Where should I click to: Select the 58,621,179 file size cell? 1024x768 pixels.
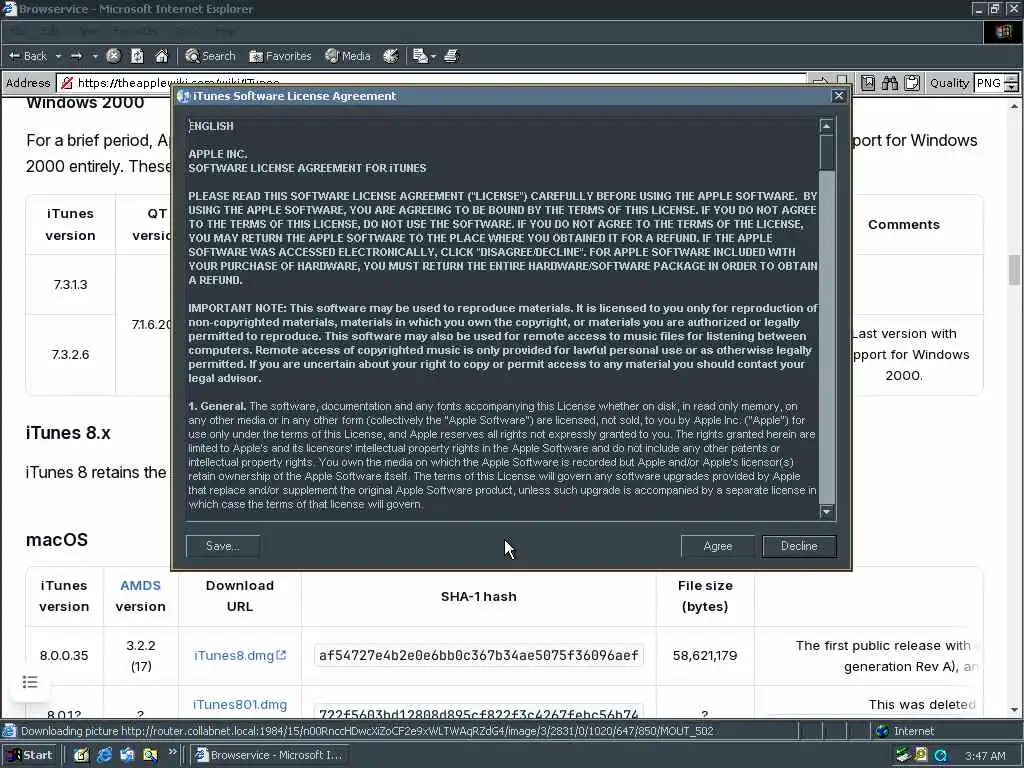[x=705, y=655]
